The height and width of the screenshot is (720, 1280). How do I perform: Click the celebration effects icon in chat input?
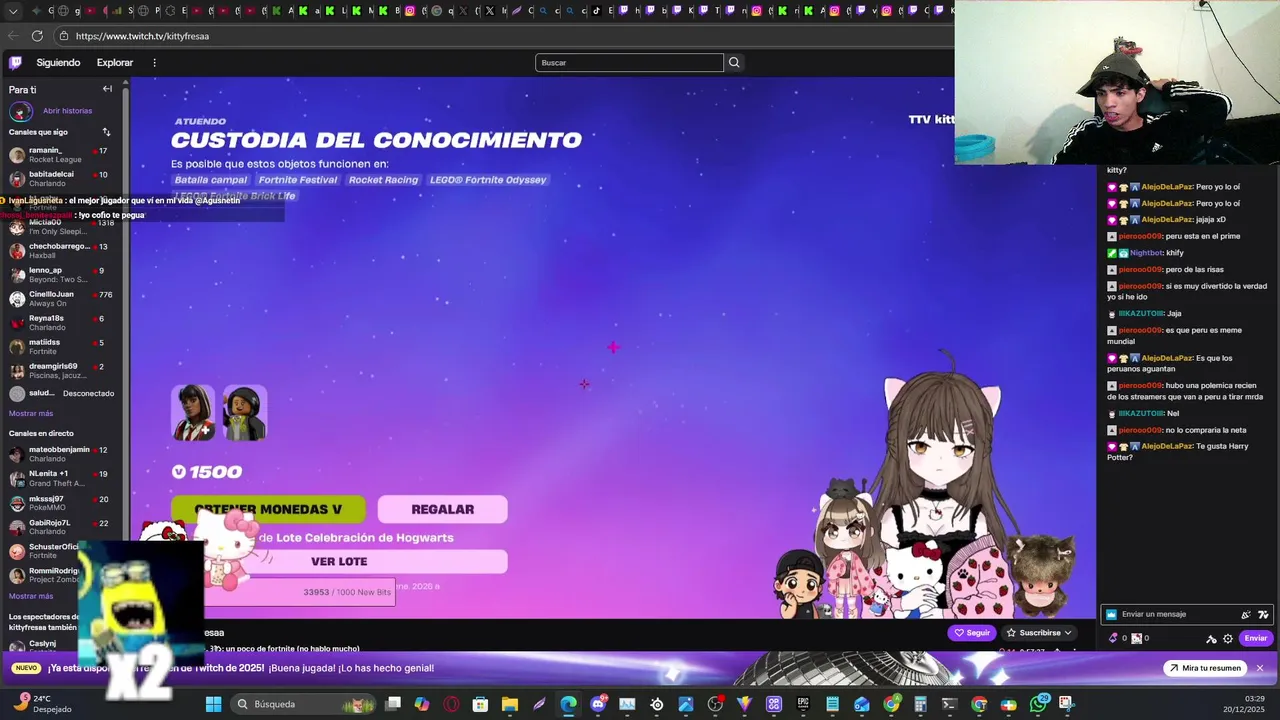1245,614
